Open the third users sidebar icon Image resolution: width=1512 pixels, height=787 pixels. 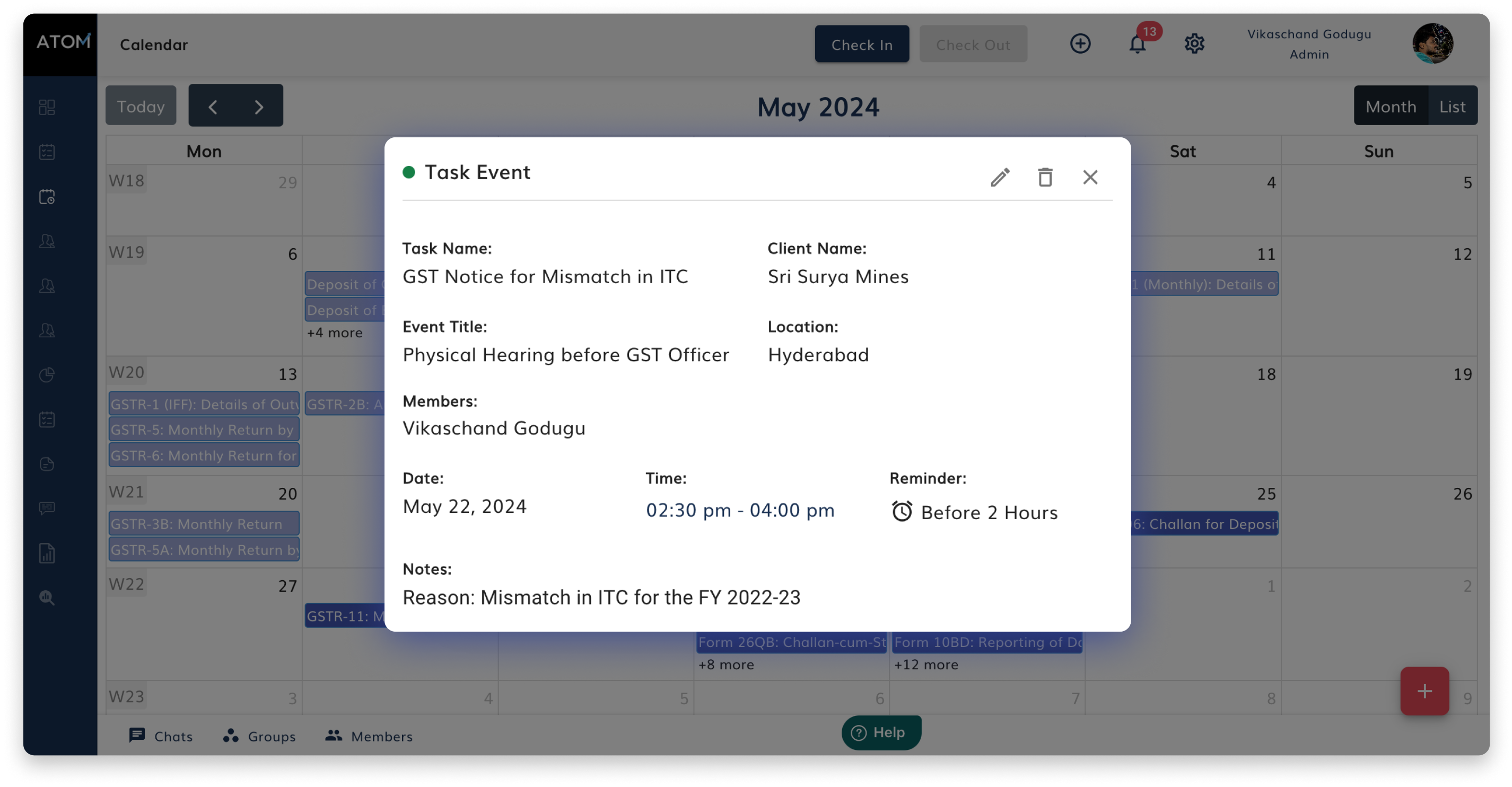(47, 330)
